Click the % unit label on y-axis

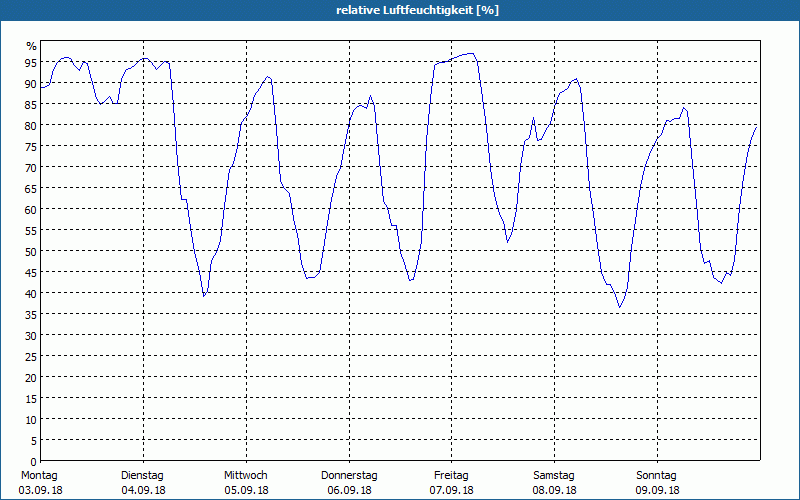click(x=32, y=46)
